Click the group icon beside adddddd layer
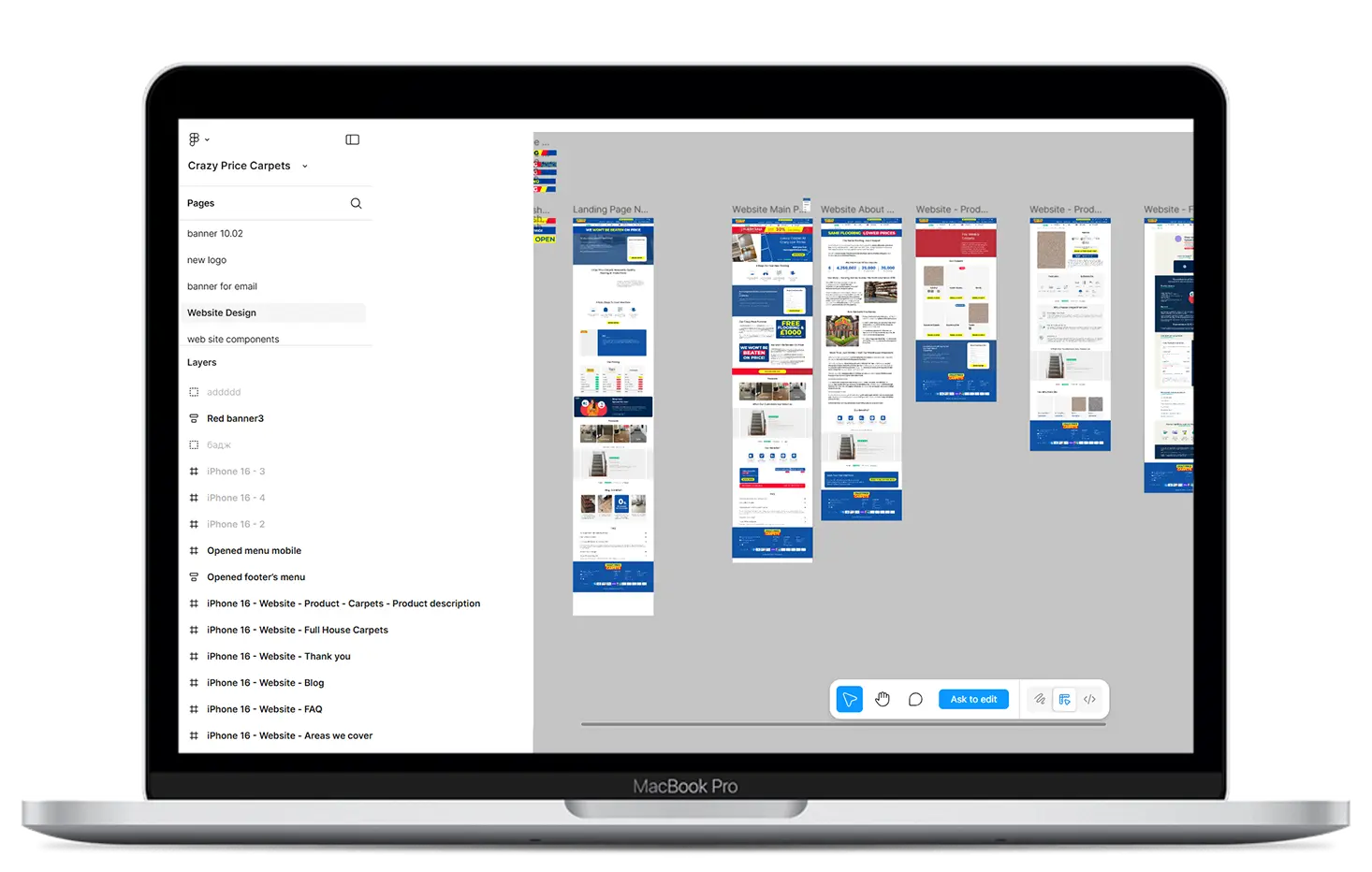Image resolution: width=1372 pixels, height=872 pixels. 194,392
